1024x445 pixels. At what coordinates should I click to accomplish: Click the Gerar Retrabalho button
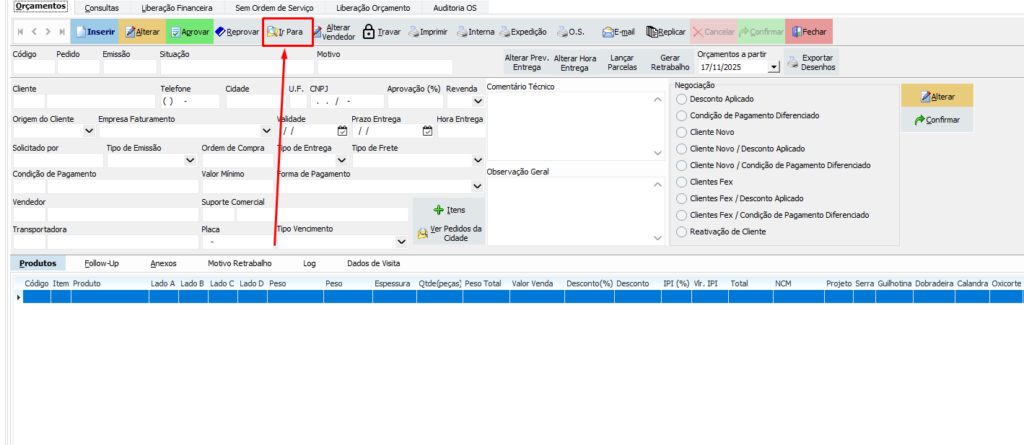(669, 62)
